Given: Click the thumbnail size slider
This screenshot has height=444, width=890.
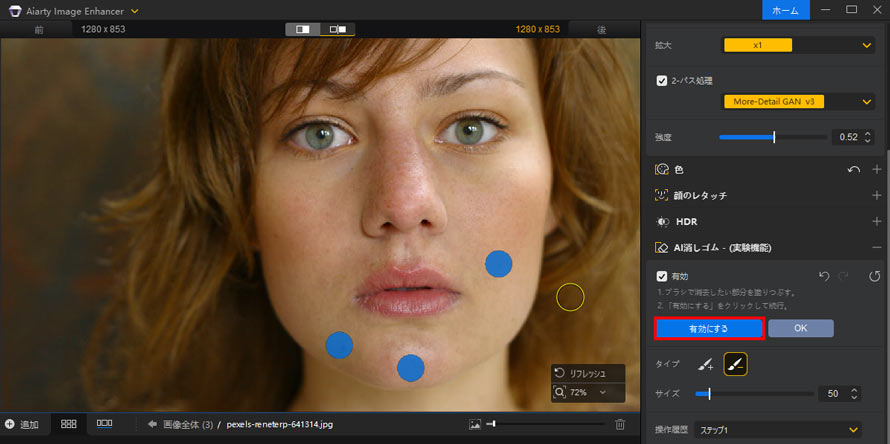Looking at the screenshot, I should (545, 424).
